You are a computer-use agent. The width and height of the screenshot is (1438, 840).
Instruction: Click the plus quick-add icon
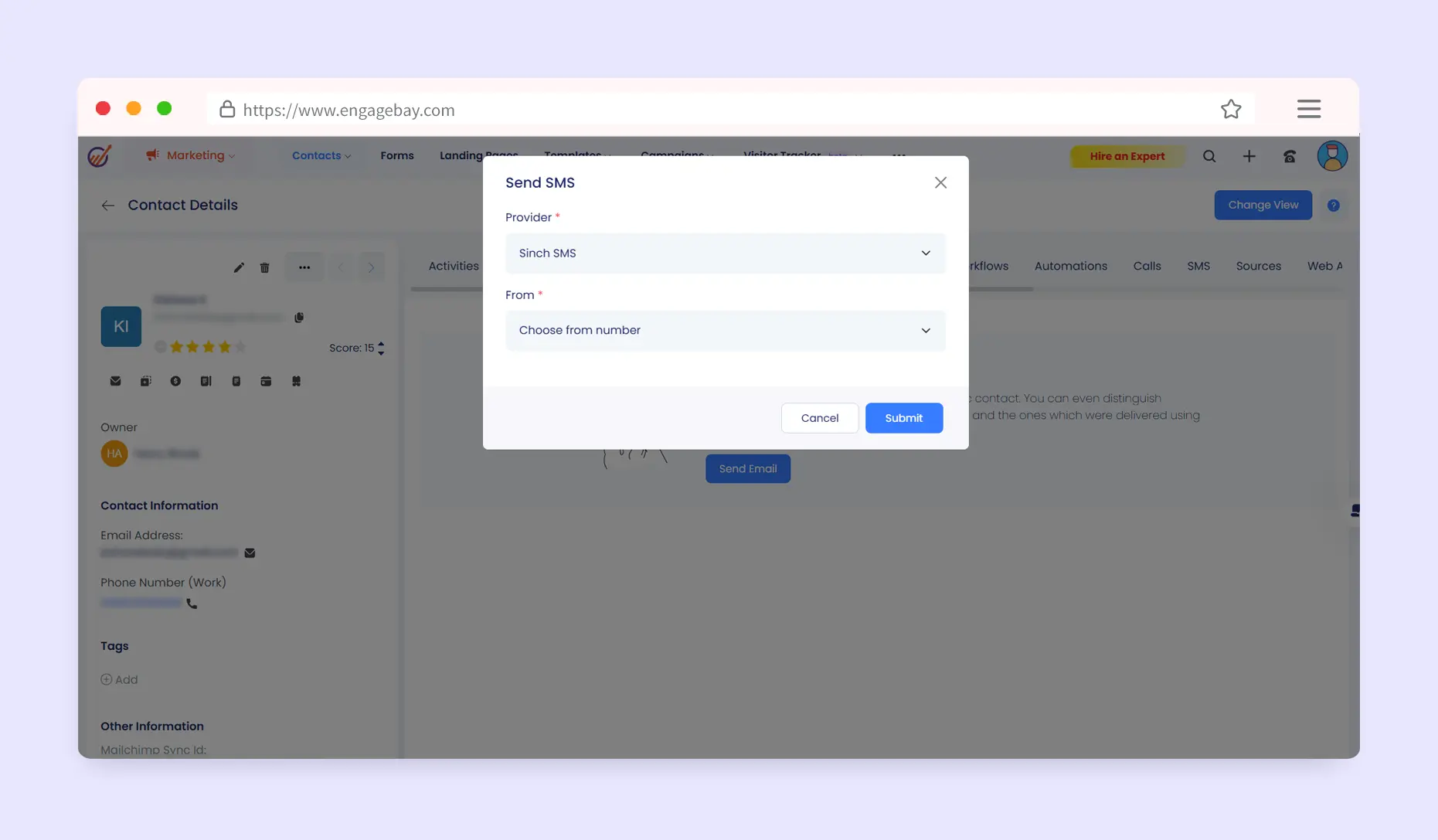click(x=1249, y=156)
